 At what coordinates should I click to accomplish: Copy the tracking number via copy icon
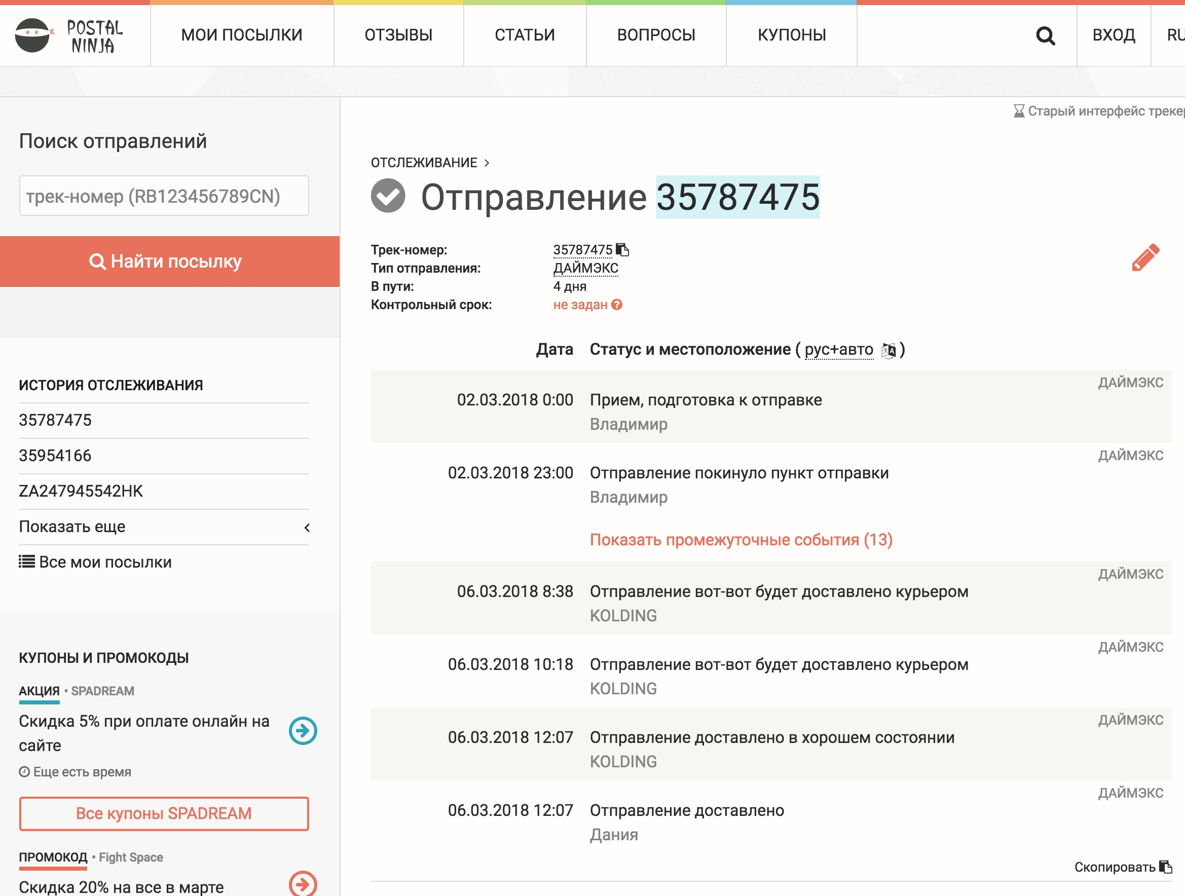tap(622, 250)
